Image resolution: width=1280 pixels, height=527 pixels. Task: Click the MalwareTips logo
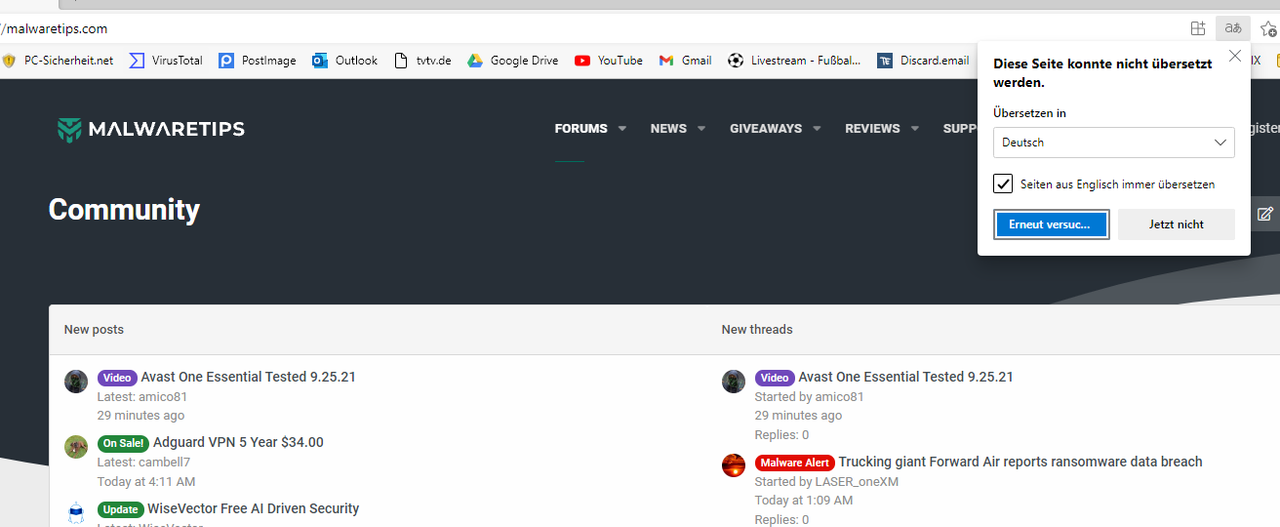tap(151, 129)
